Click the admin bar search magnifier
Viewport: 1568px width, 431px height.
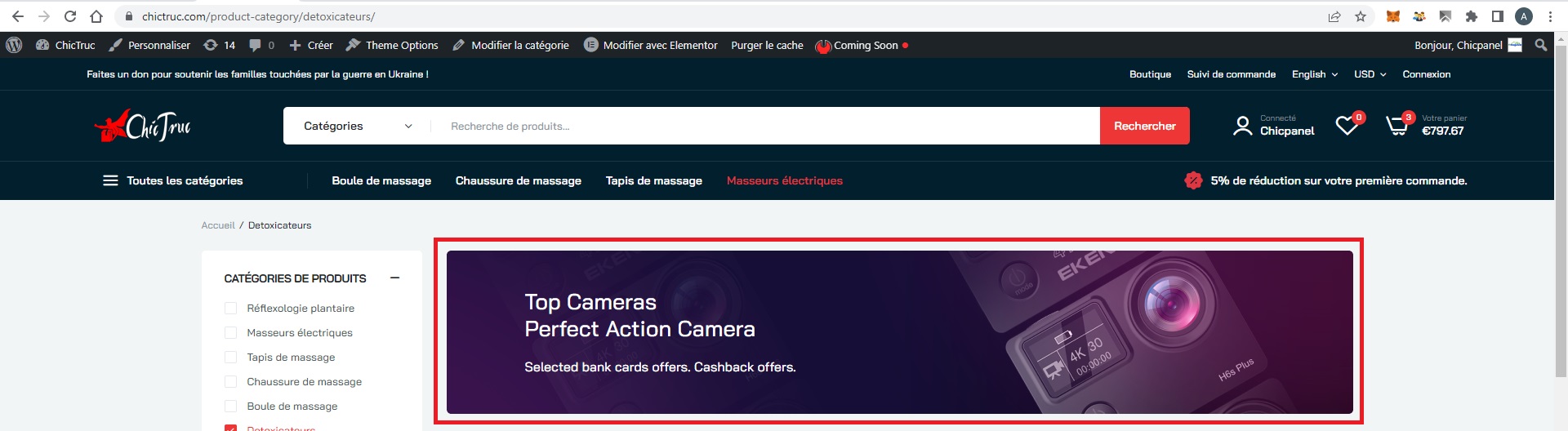click(1541, 45)
